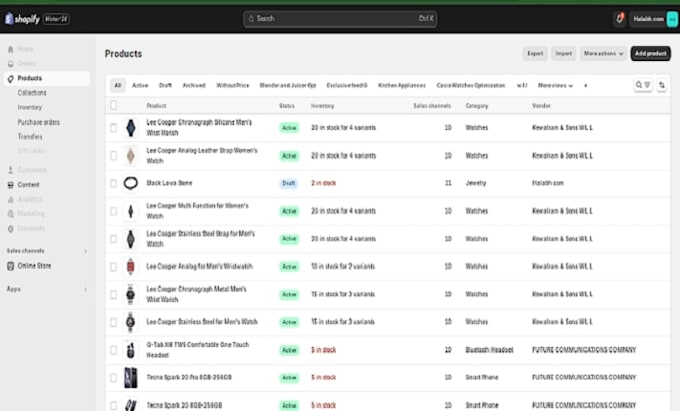Screen dimensions: 680x411
Task: Open the Kitchen Appliances view tab
Action: point(402,85)
